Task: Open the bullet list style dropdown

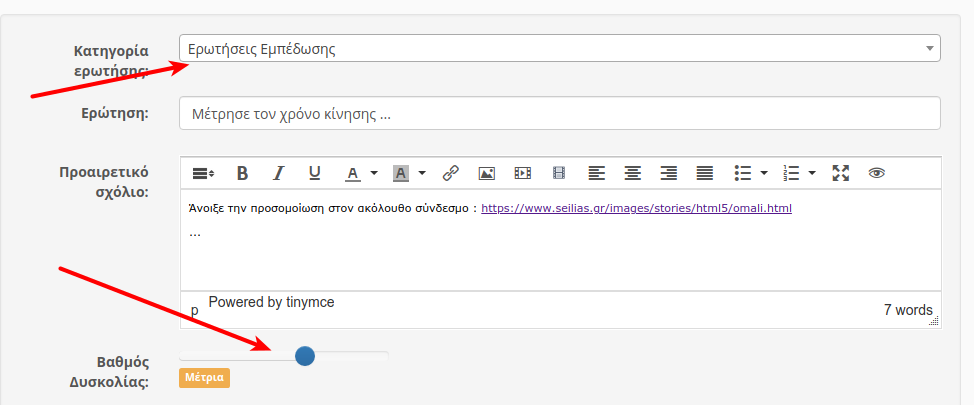Action: point(764,173)
